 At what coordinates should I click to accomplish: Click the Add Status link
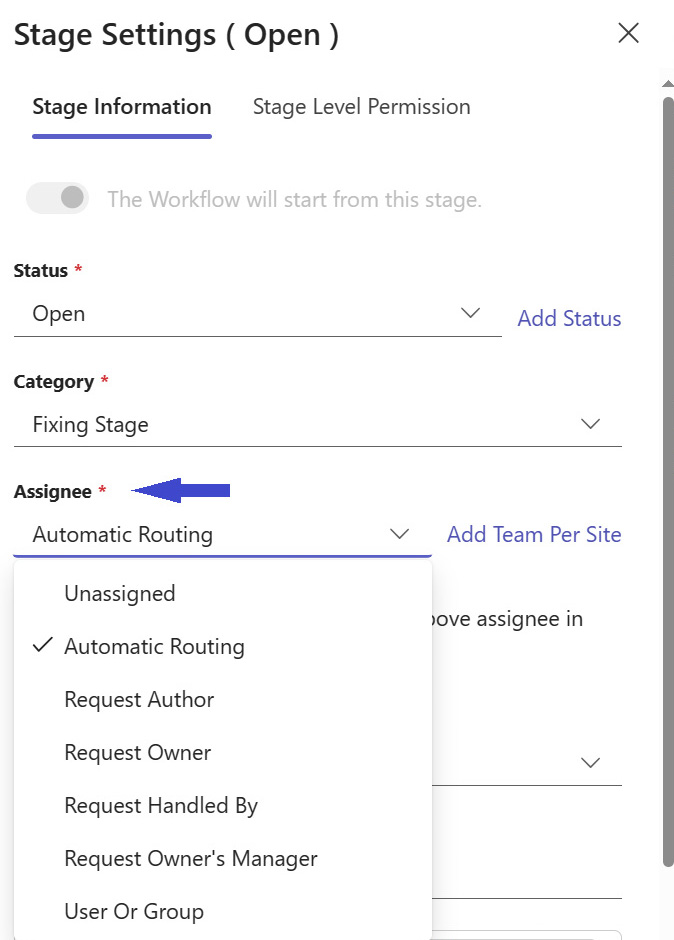coord(569,318)
